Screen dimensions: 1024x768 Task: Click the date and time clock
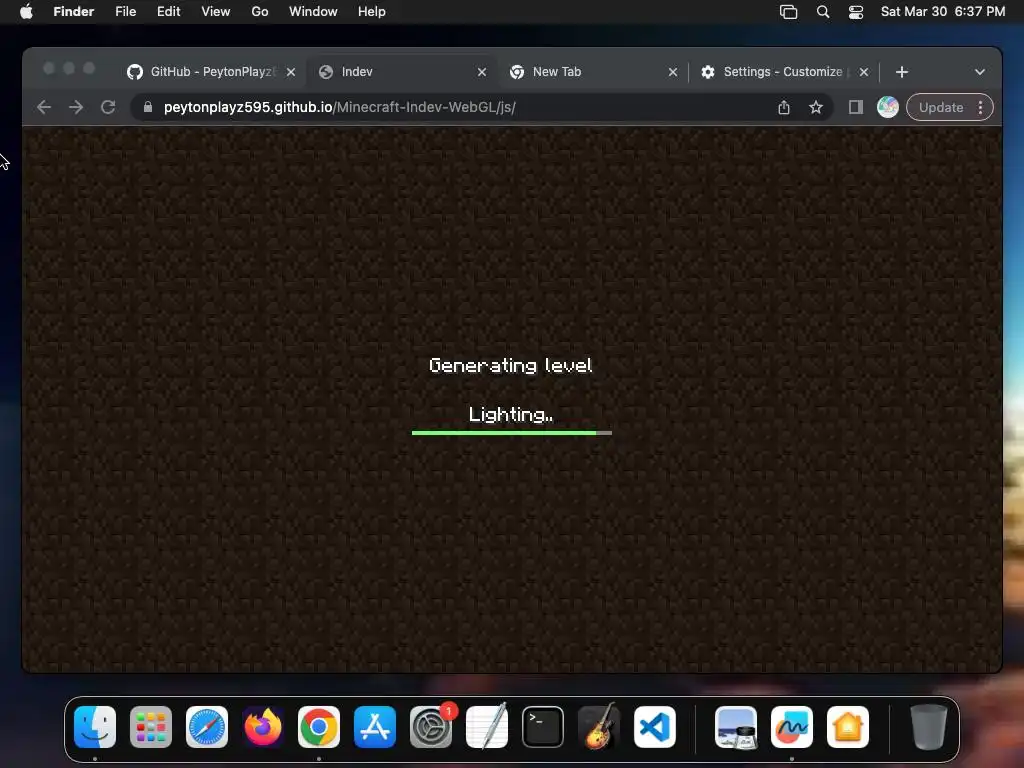pos(942,12)
